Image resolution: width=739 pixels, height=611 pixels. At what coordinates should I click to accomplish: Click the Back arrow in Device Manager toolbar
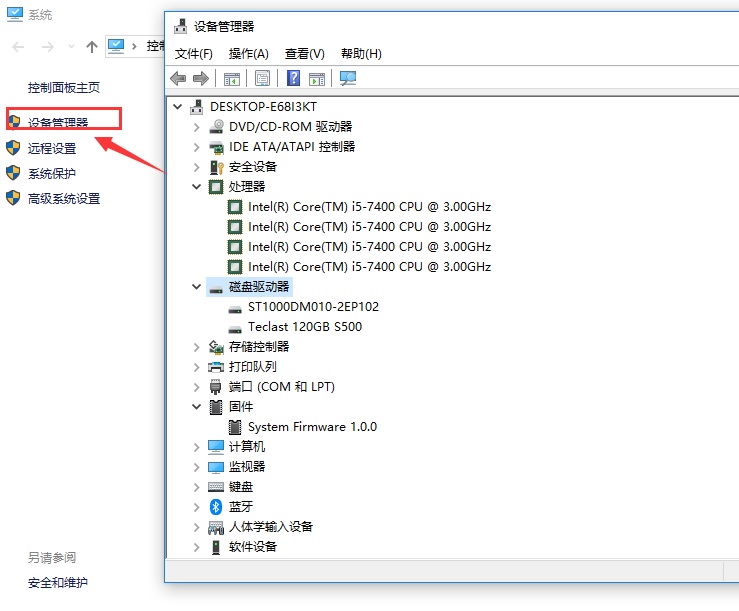click(178, 78)
